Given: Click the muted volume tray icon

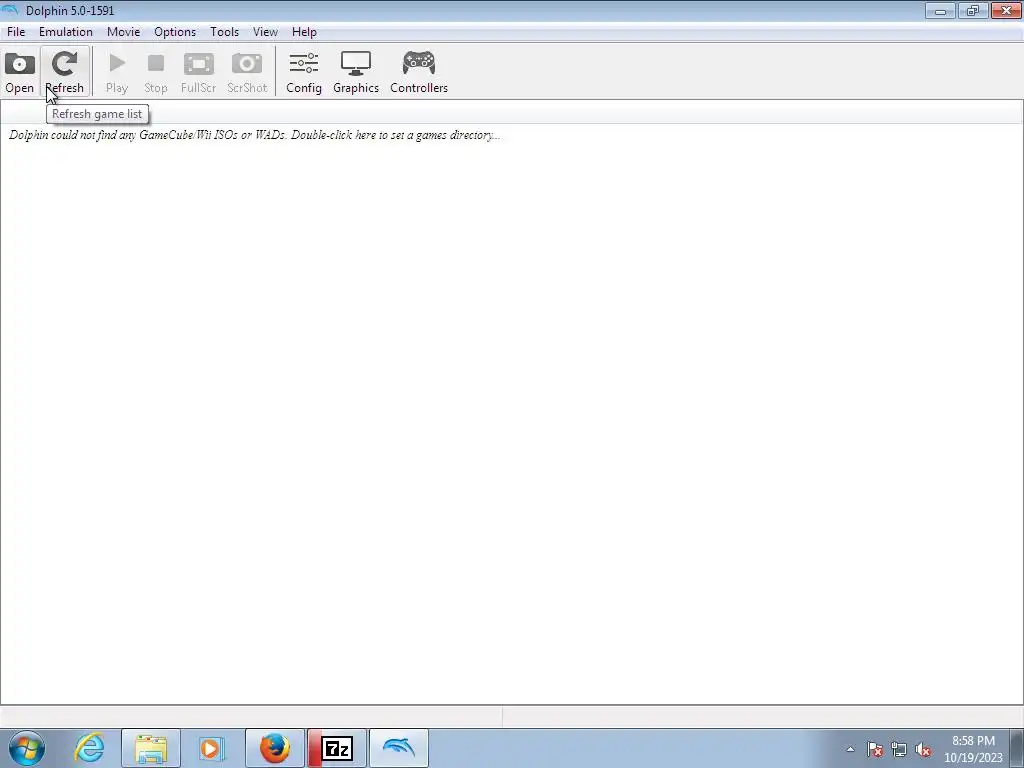Looking at the screenshot, I should [923, 749].
